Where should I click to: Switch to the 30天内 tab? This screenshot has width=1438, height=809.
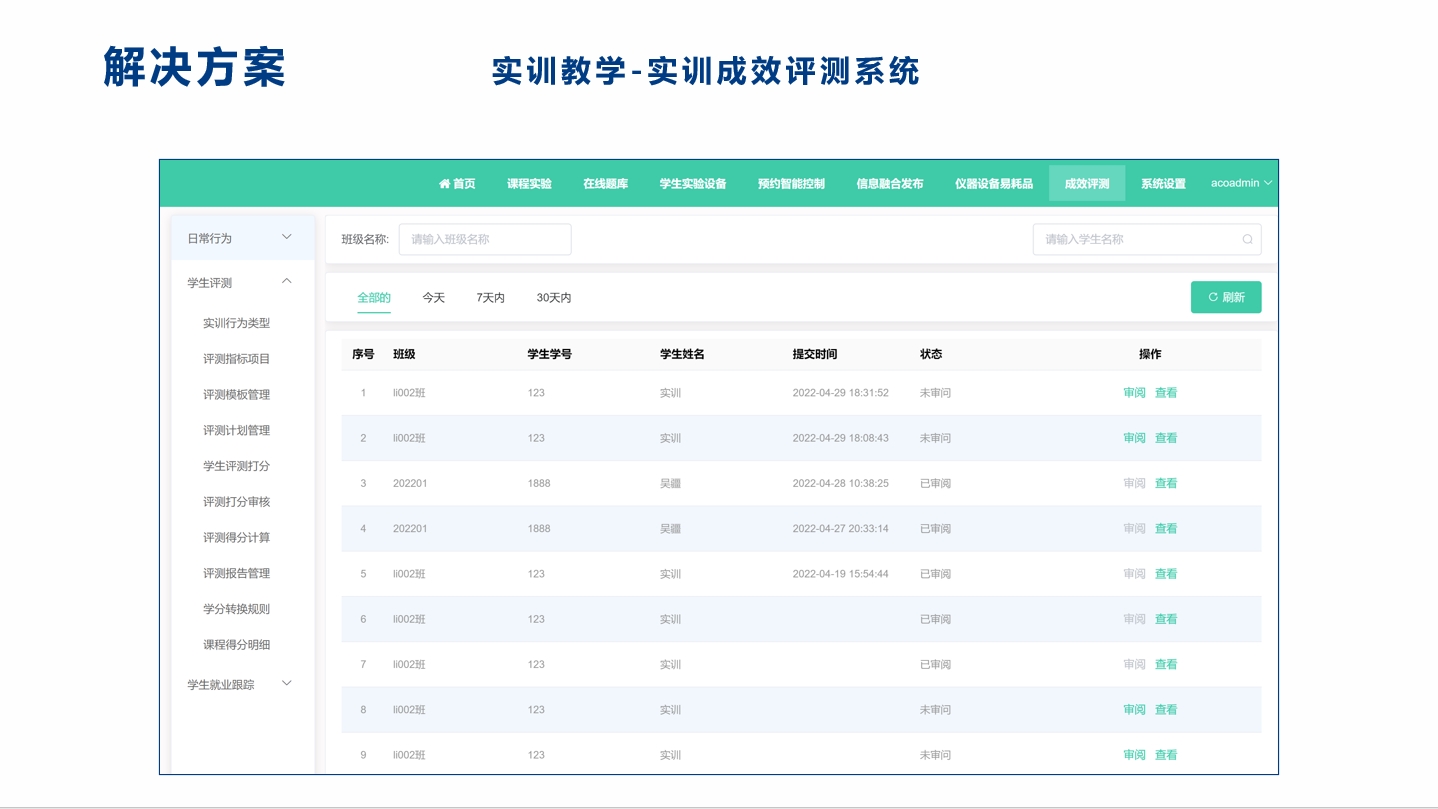click(554, 298)
